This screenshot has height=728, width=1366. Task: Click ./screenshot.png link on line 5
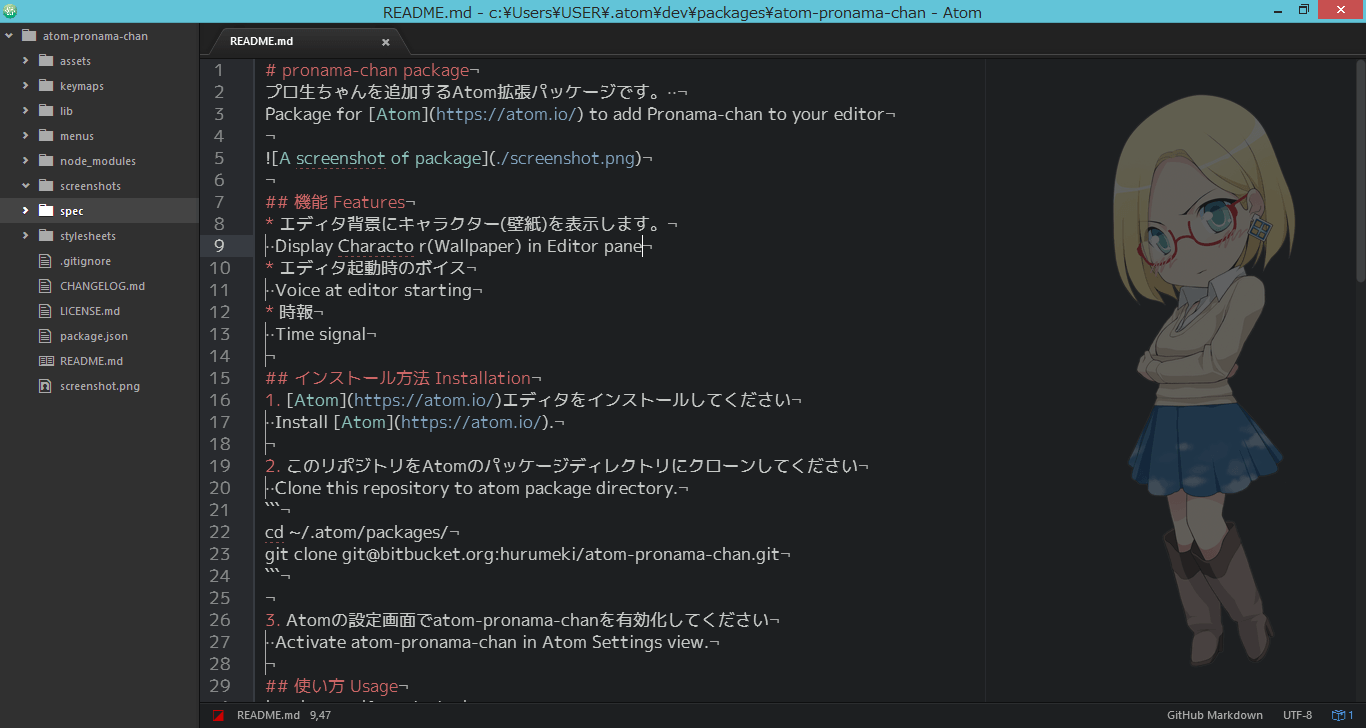(x=564, y=158)
